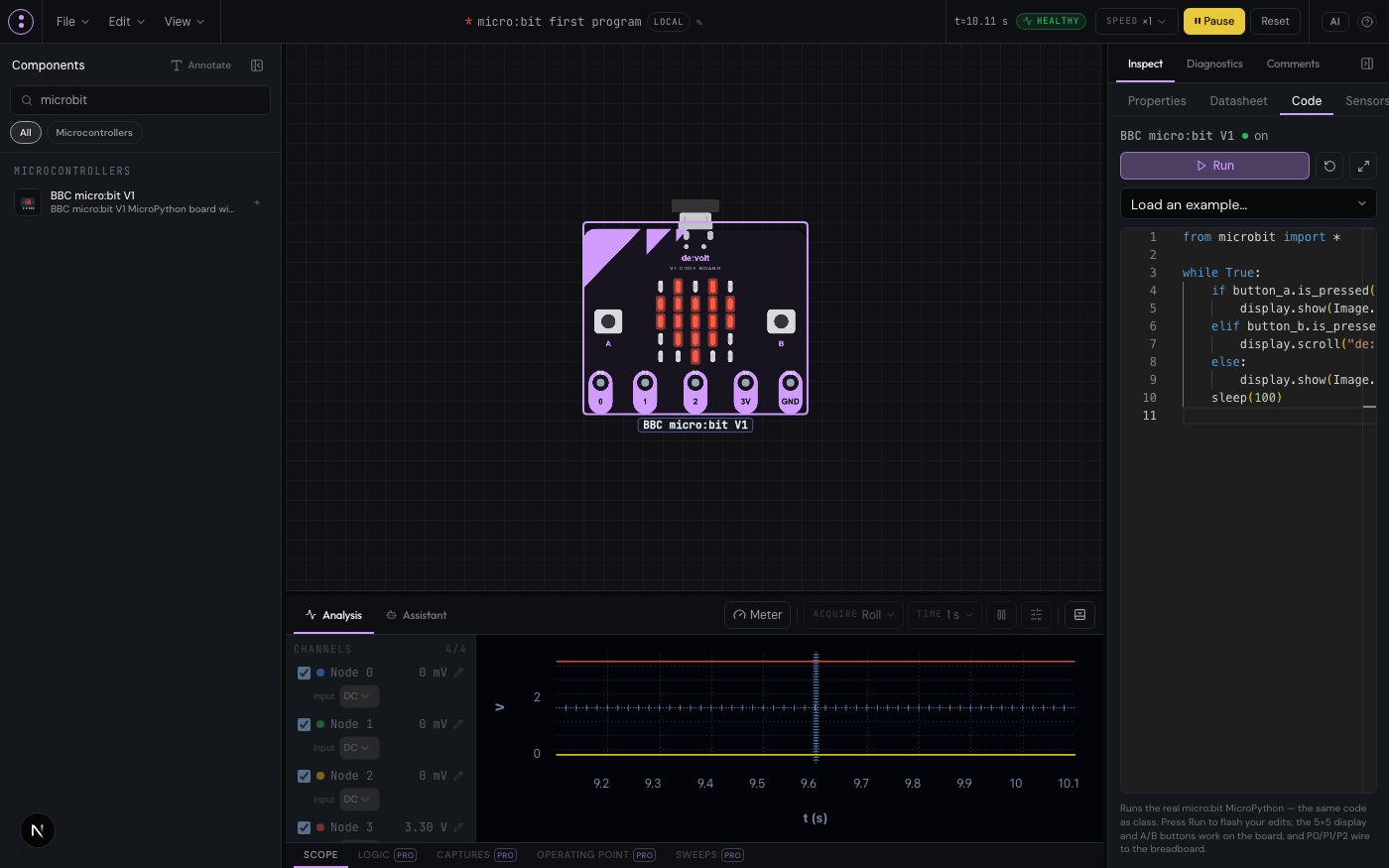Screen dimensions: 1389x868
Task: Switch to the Comments tab
Action: coord(1293,63)
